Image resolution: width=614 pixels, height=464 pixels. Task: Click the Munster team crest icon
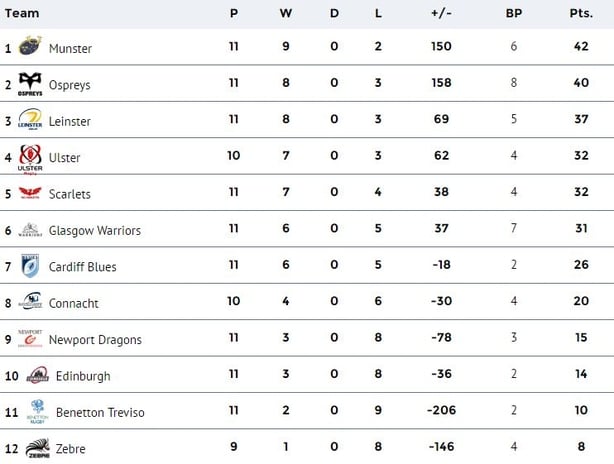click(30, 46)
